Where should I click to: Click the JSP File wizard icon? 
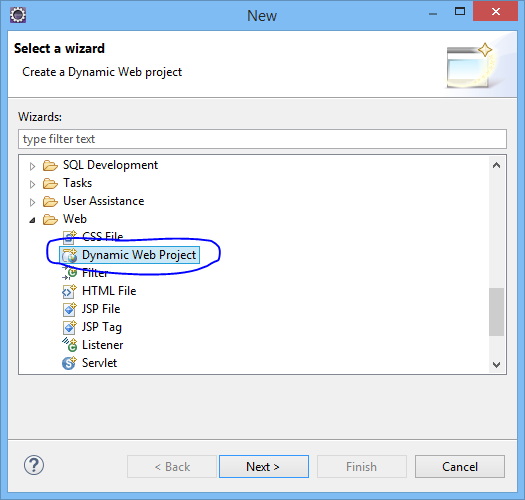[69, 309]
